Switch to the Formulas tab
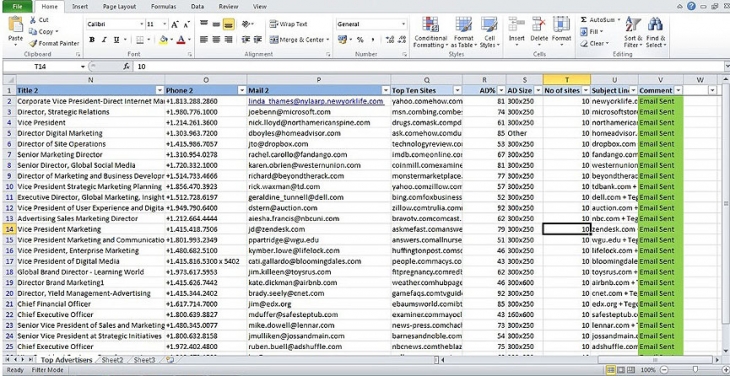 tap(163, 7)
